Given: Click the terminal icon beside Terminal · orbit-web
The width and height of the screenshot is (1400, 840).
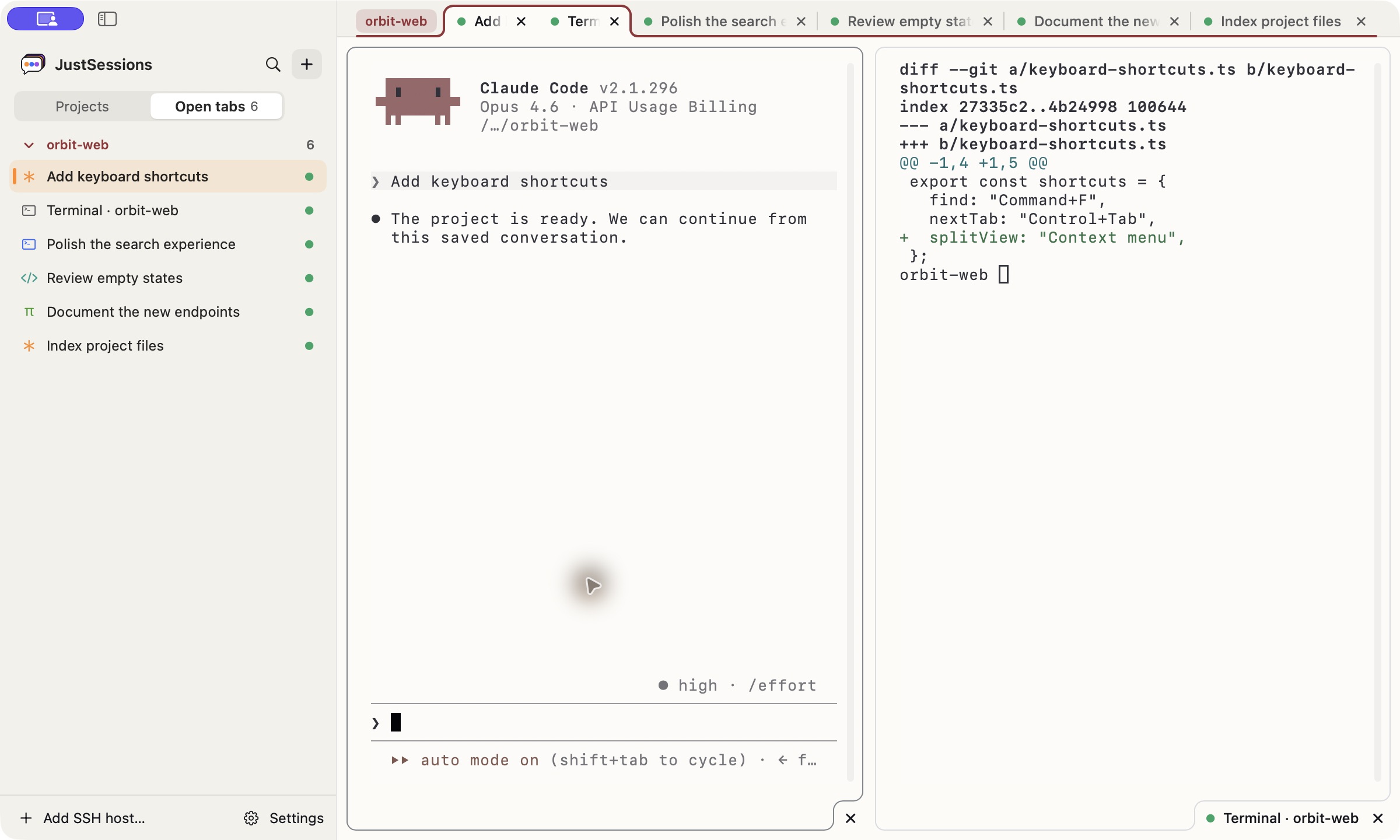Looking at the screenshot, I should click(x=29, y=211).
